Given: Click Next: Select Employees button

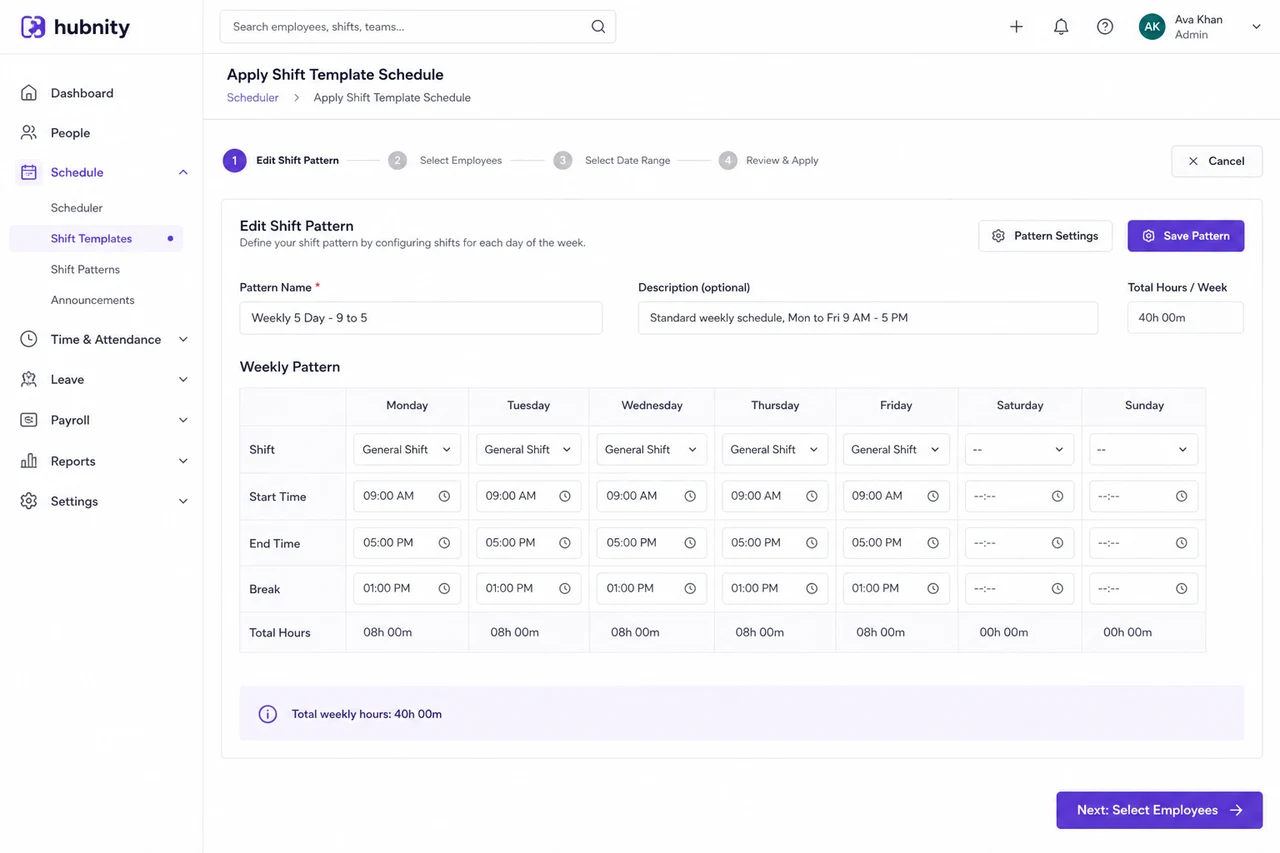Looking at the screenshot, I should [1160, 810].
